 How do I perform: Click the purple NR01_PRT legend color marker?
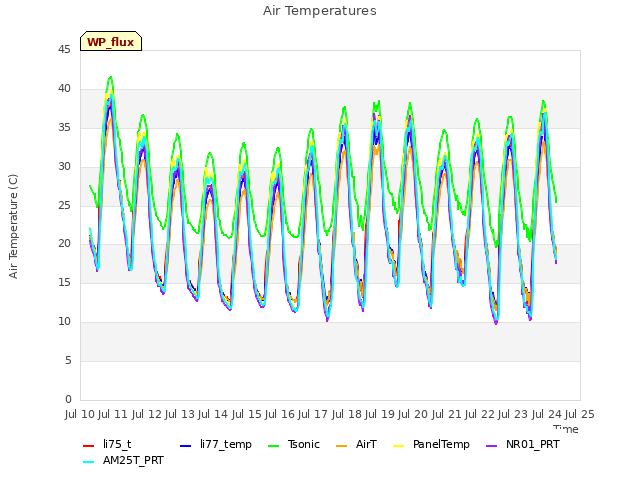pos(491,446)
